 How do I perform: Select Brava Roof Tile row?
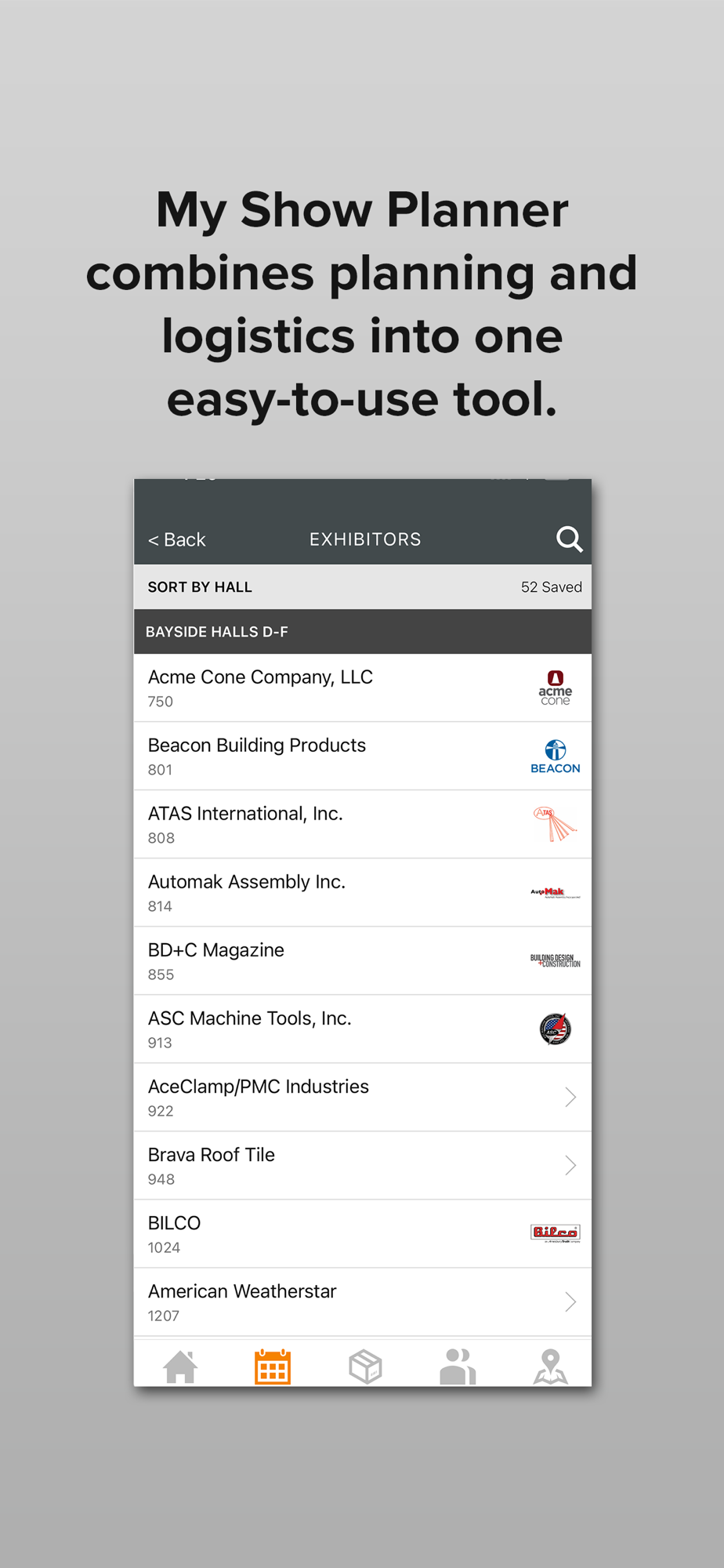(363, 1165)
